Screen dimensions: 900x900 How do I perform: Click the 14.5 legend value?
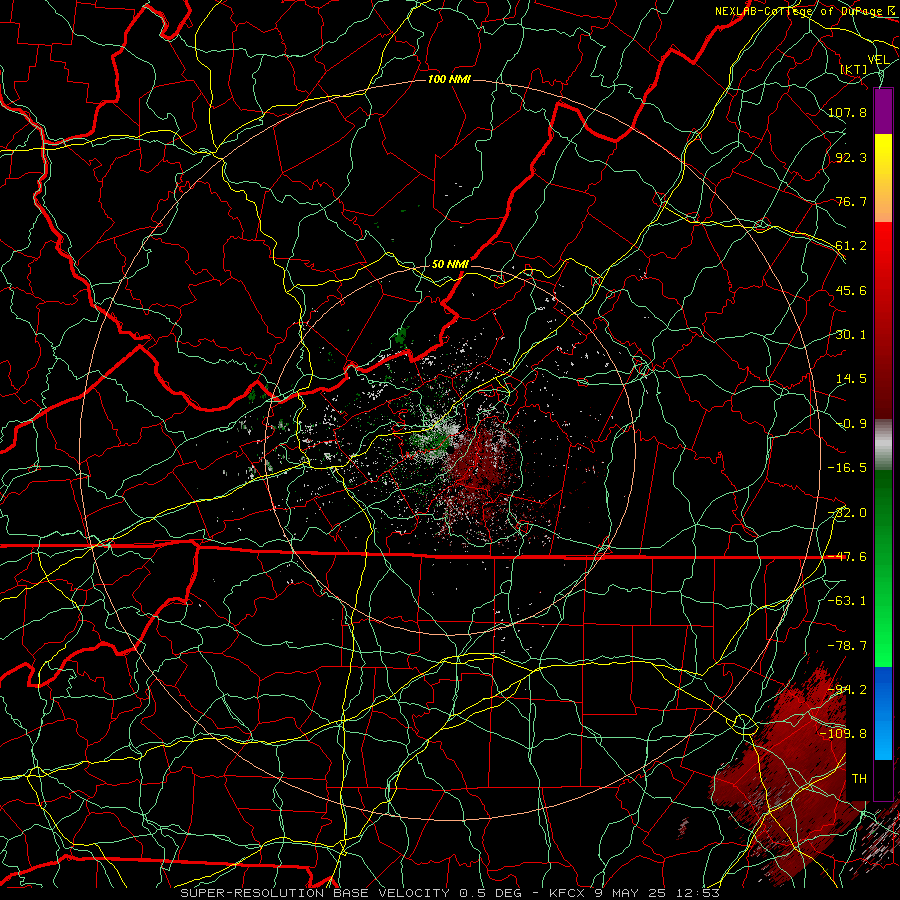click(x=851, y=379)
